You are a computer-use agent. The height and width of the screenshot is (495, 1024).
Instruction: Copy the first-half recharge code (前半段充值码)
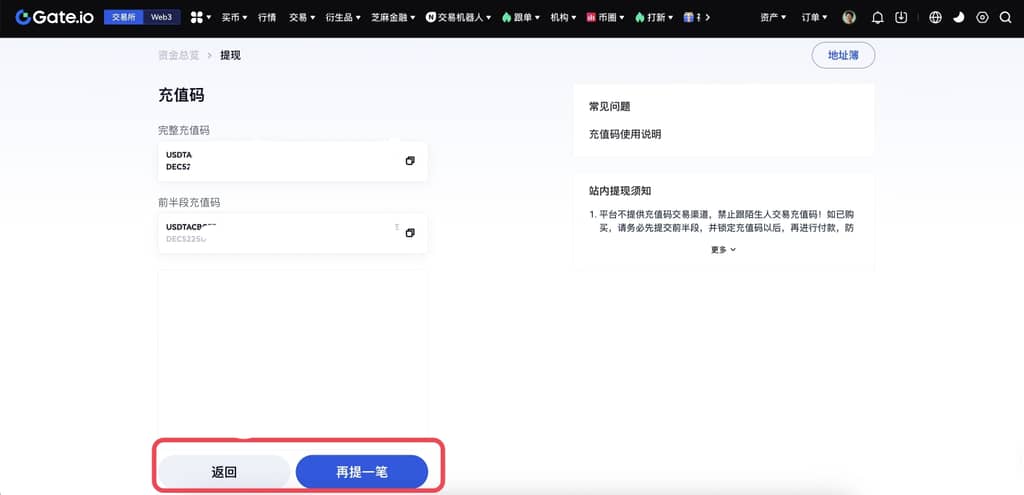click(410, 233)
